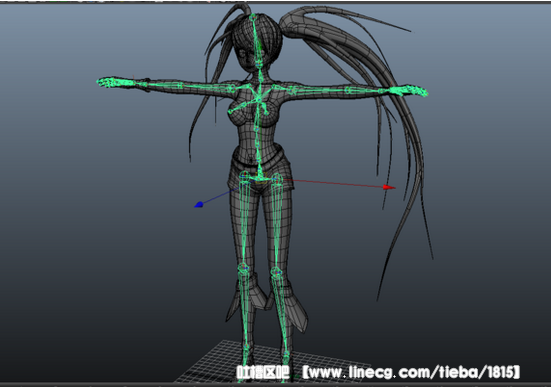Select the elbow joint on the screen-right arm

pos(348,90)
